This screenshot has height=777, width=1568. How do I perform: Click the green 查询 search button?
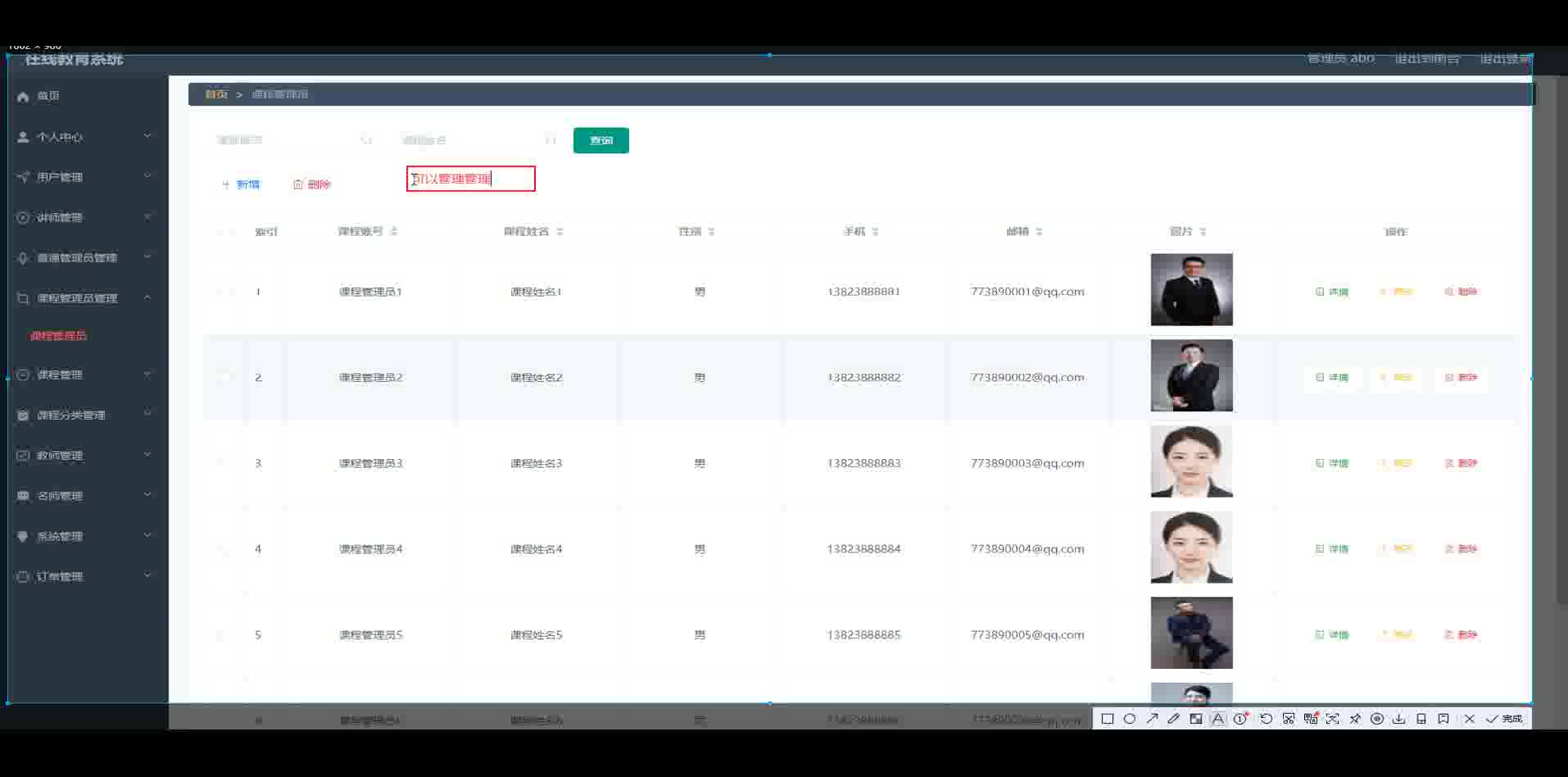[x=601, y=140]
